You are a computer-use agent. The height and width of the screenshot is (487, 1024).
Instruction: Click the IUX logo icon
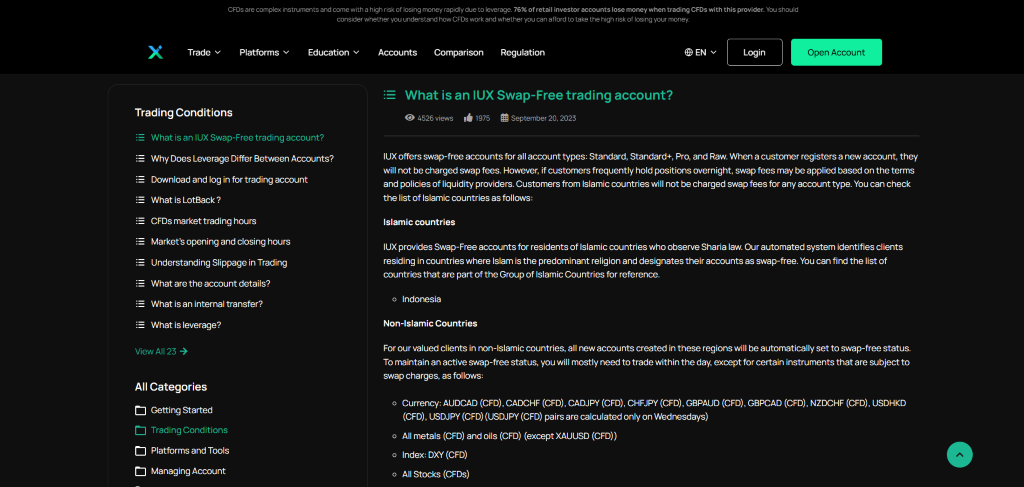[155, 52]
